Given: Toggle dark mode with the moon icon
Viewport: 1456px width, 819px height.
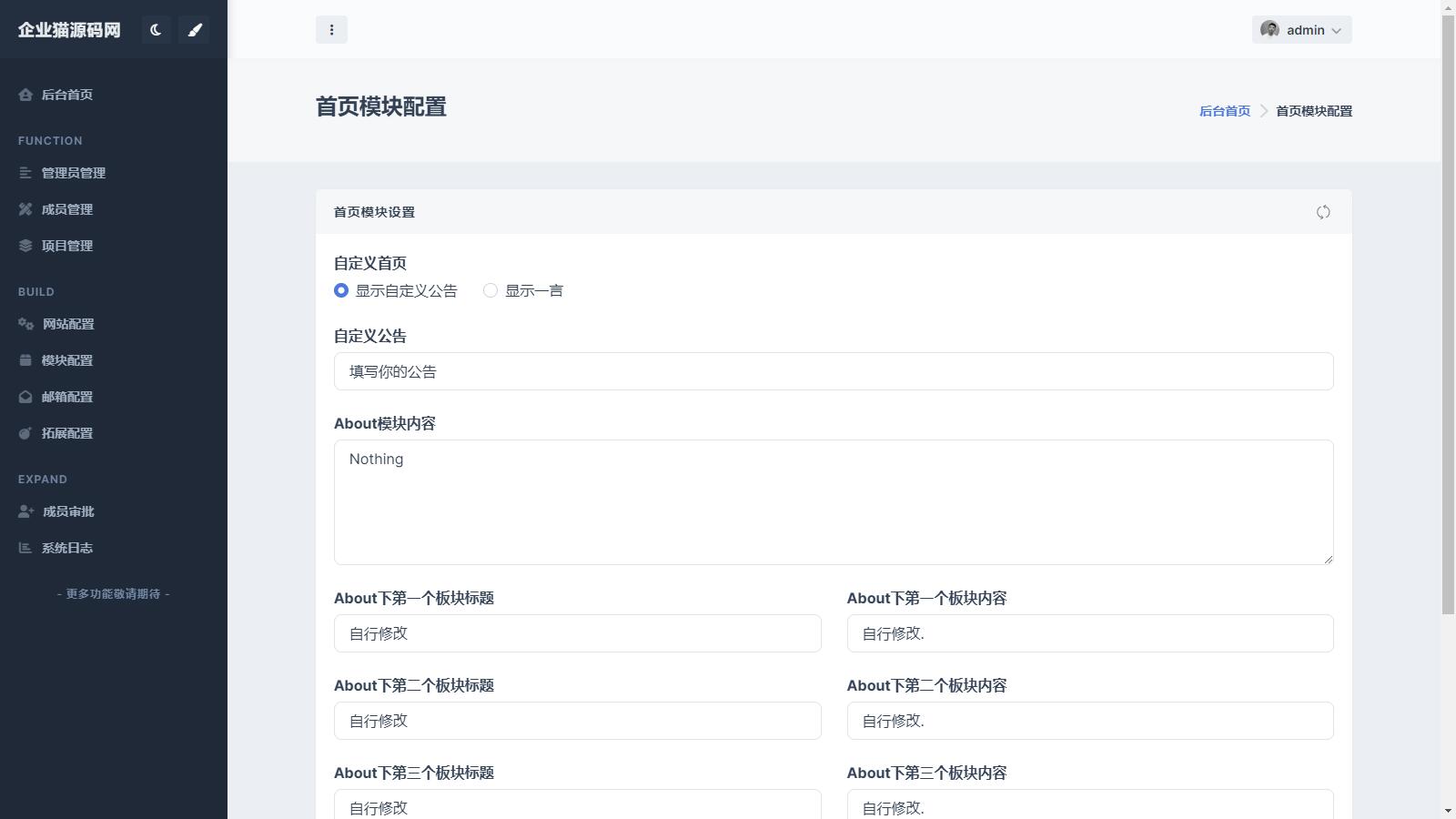Looking at the screenshot, I should (x=156, y=30).
